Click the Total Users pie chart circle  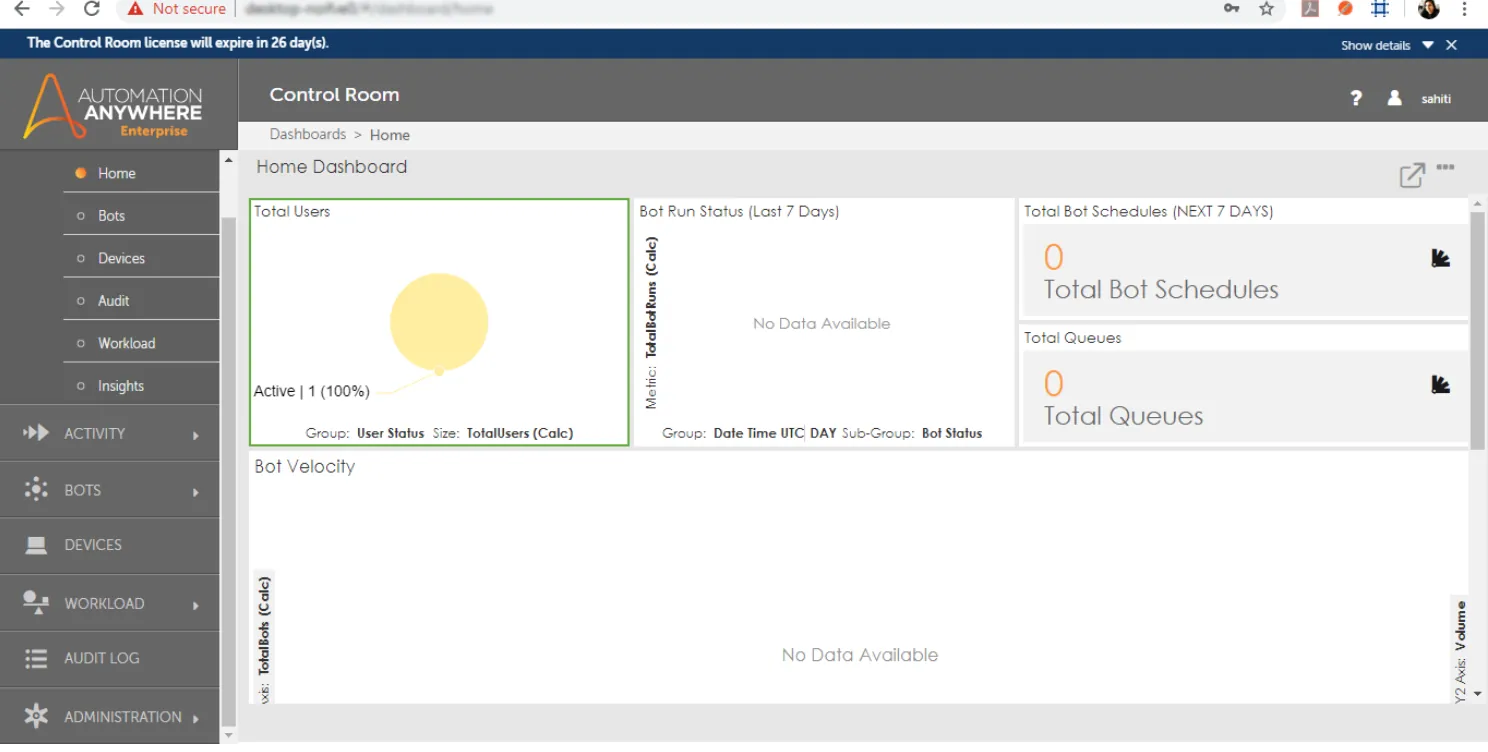coord(439,322)
